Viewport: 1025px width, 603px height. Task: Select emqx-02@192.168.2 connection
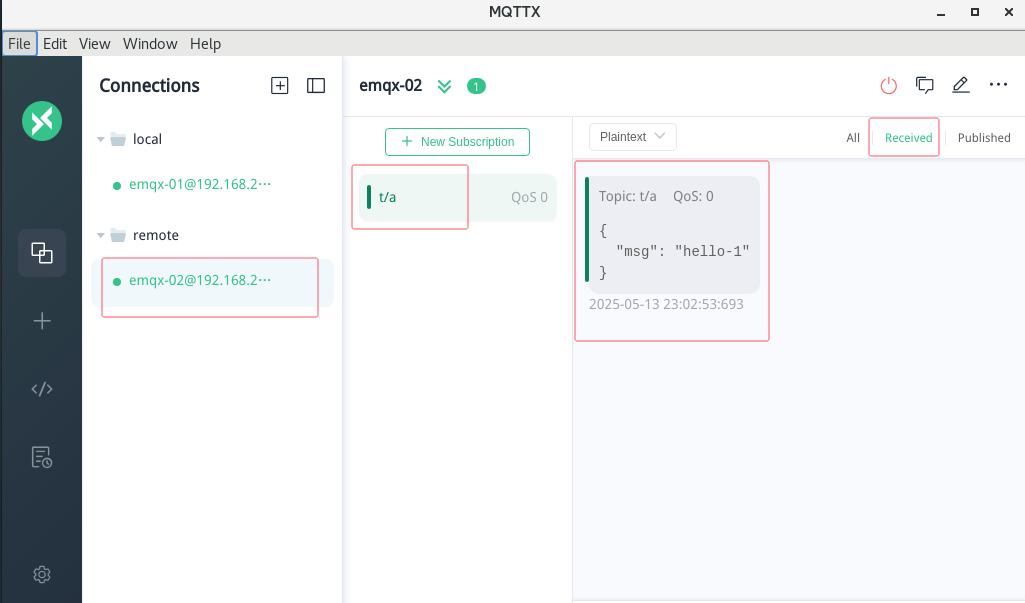click(x=212, y=283)
